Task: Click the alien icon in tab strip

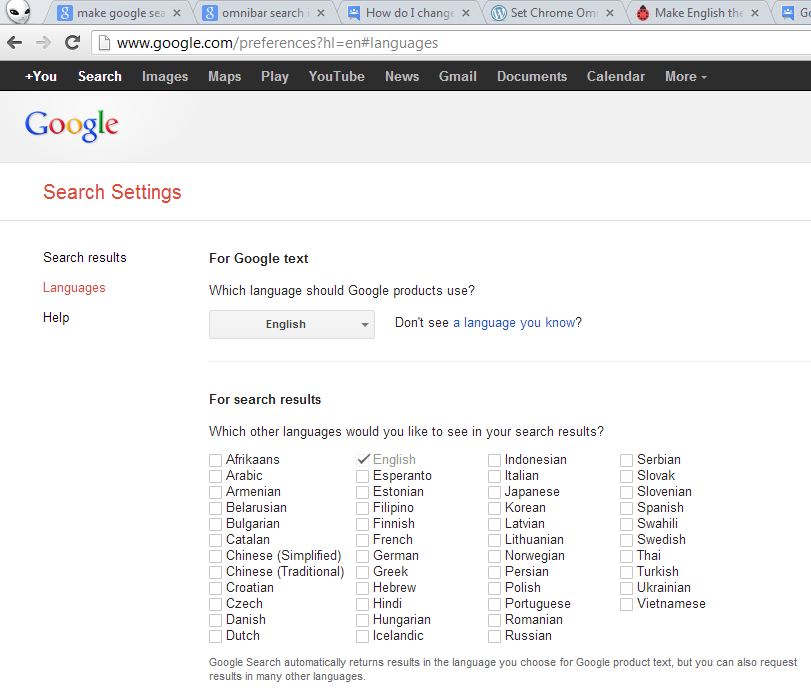Action: click(19, 11)
